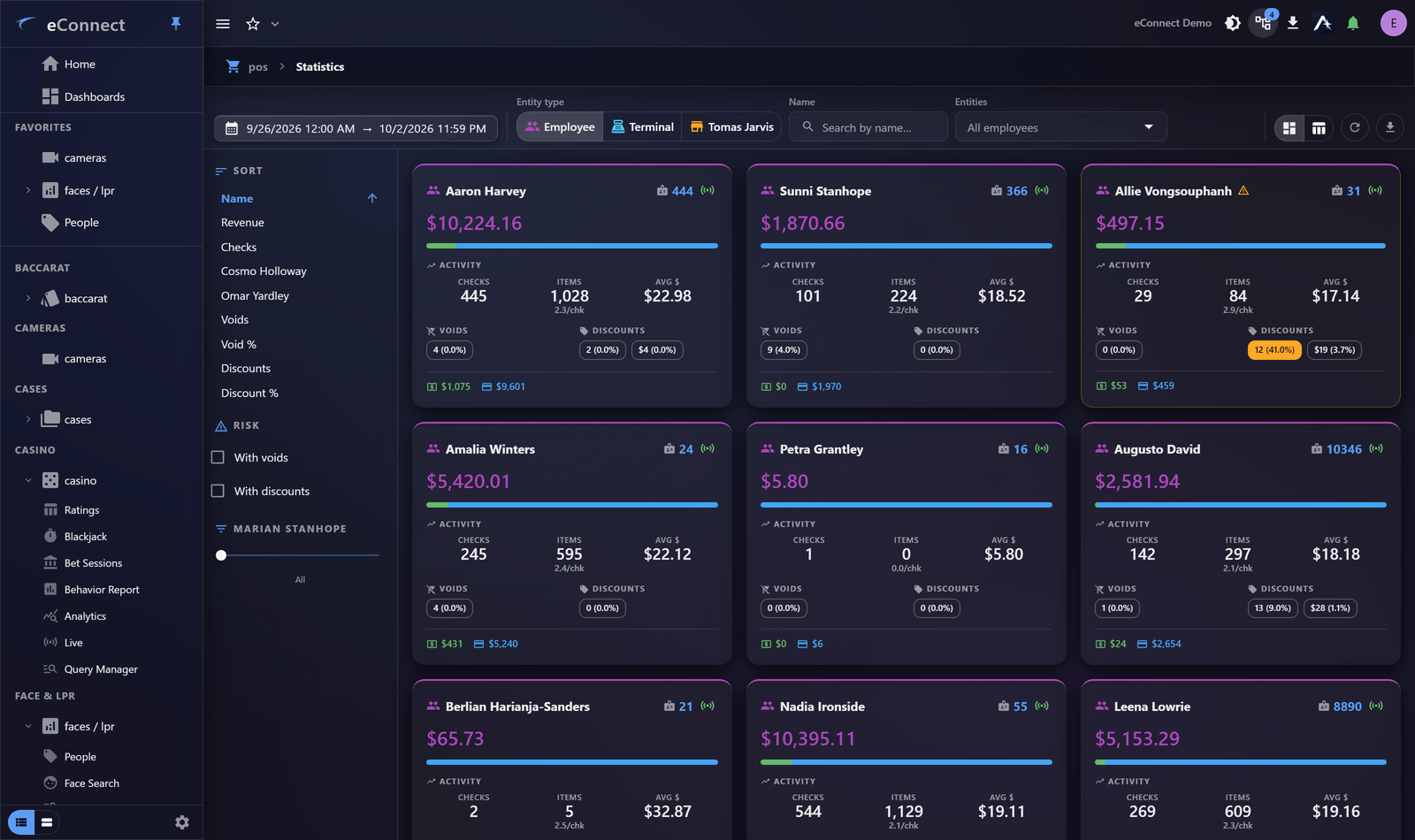Switch to card grid view

click(x=1289, y=128)
